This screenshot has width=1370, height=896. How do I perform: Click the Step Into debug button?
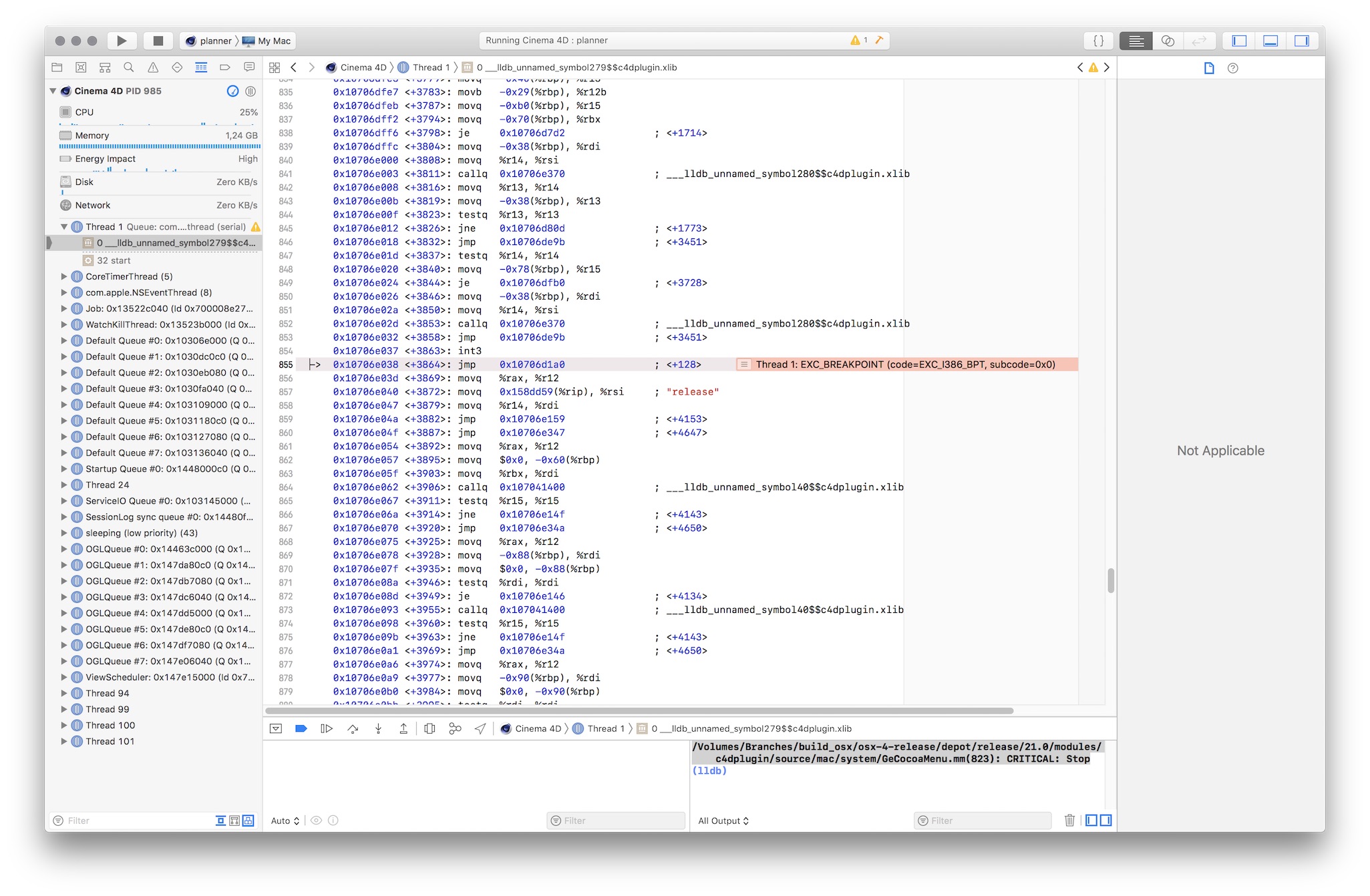pos(378,729)
